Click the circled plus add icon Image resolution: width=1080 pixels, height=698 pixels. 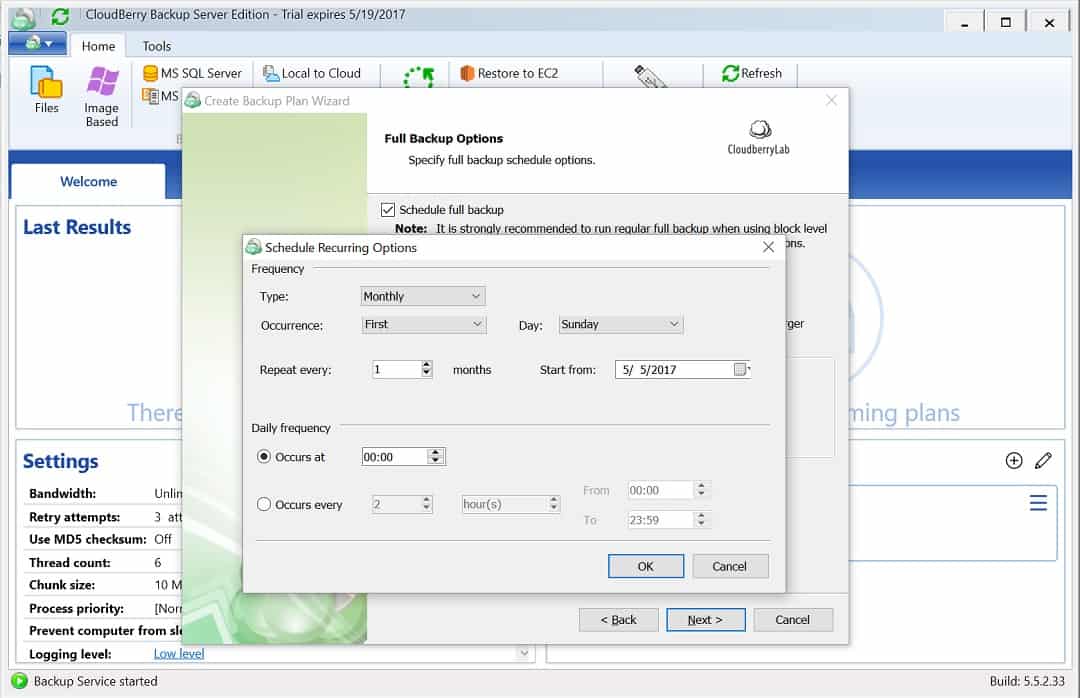[x=1014, y=460]
